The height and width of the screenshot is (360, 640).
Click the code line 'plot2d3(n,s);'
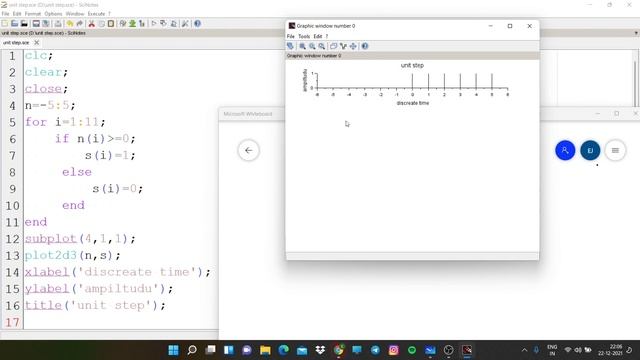[73, 256]
